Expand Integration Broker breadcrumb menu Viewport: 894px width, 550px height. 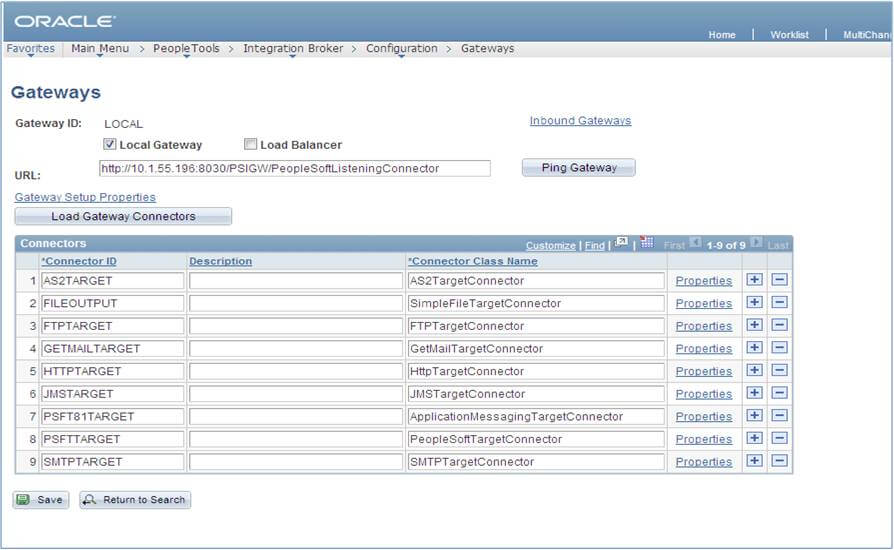pyautogui.click(x=293, y=49)
